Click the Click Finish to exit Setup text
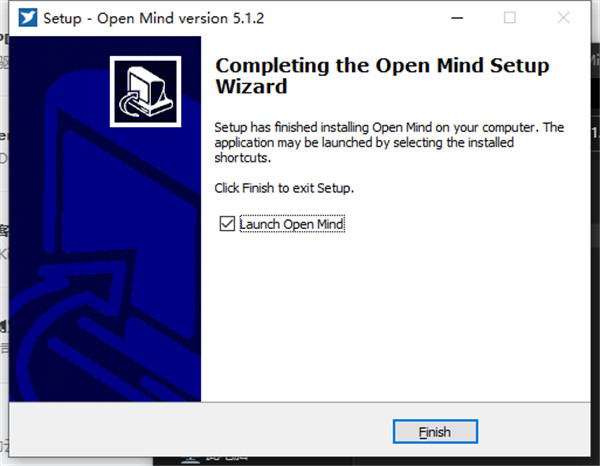This screenshot has height=466, width=600. click(x=284, y=188)
